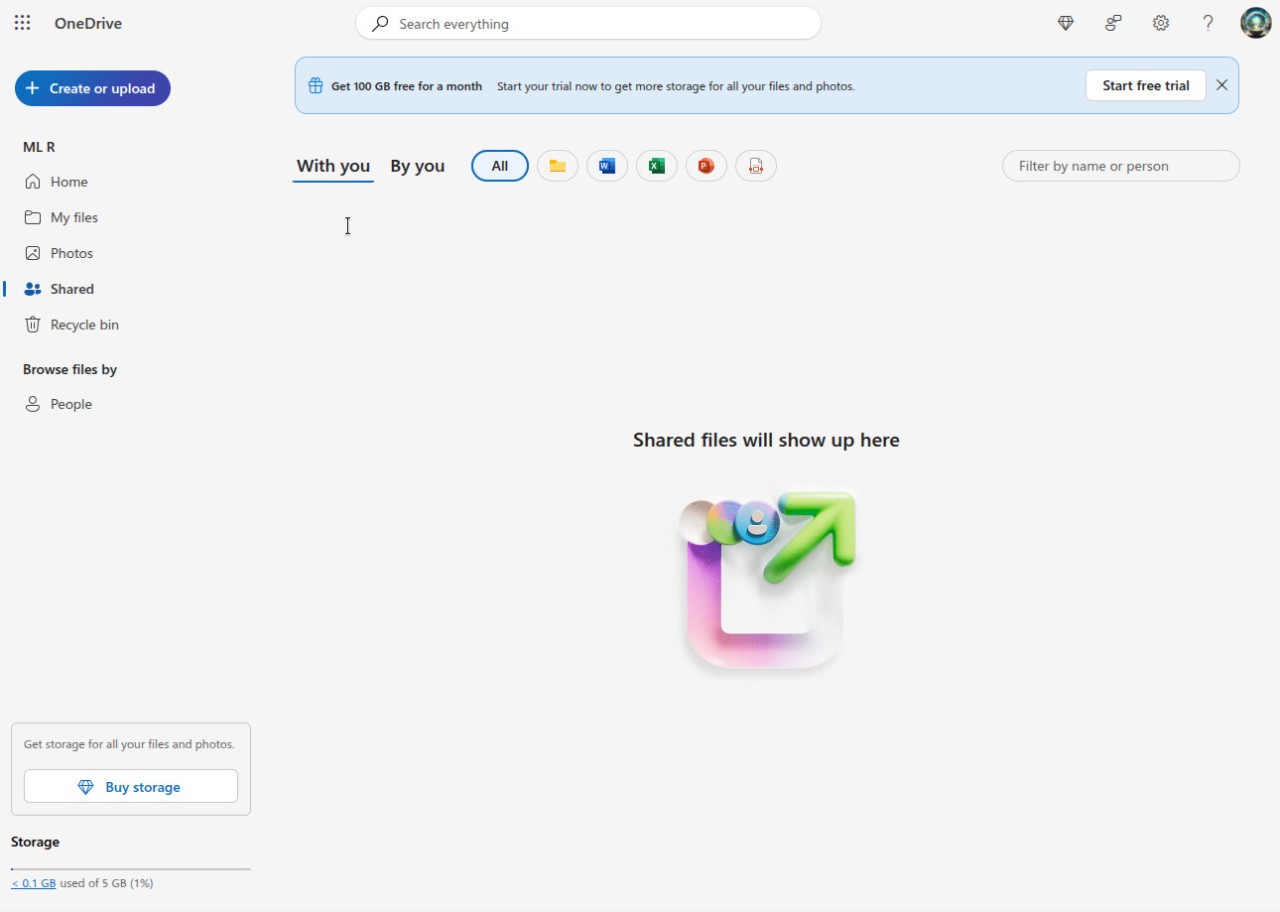Click the Filter by name or person field
This screenshot has height=912, width=1280.
(1120, 166)
